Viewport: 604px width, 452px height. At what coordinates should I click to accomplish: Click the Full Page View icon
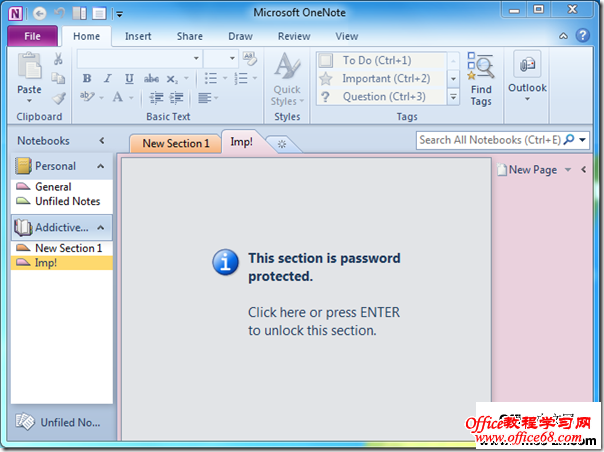pyautogui.click(x=99, y=14)
